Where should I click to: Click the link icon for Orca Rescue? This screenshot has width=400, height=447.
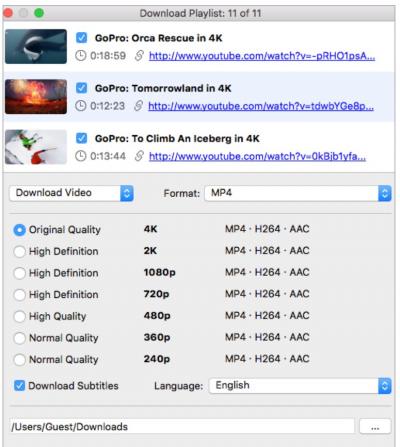click(x=139, y=56)
